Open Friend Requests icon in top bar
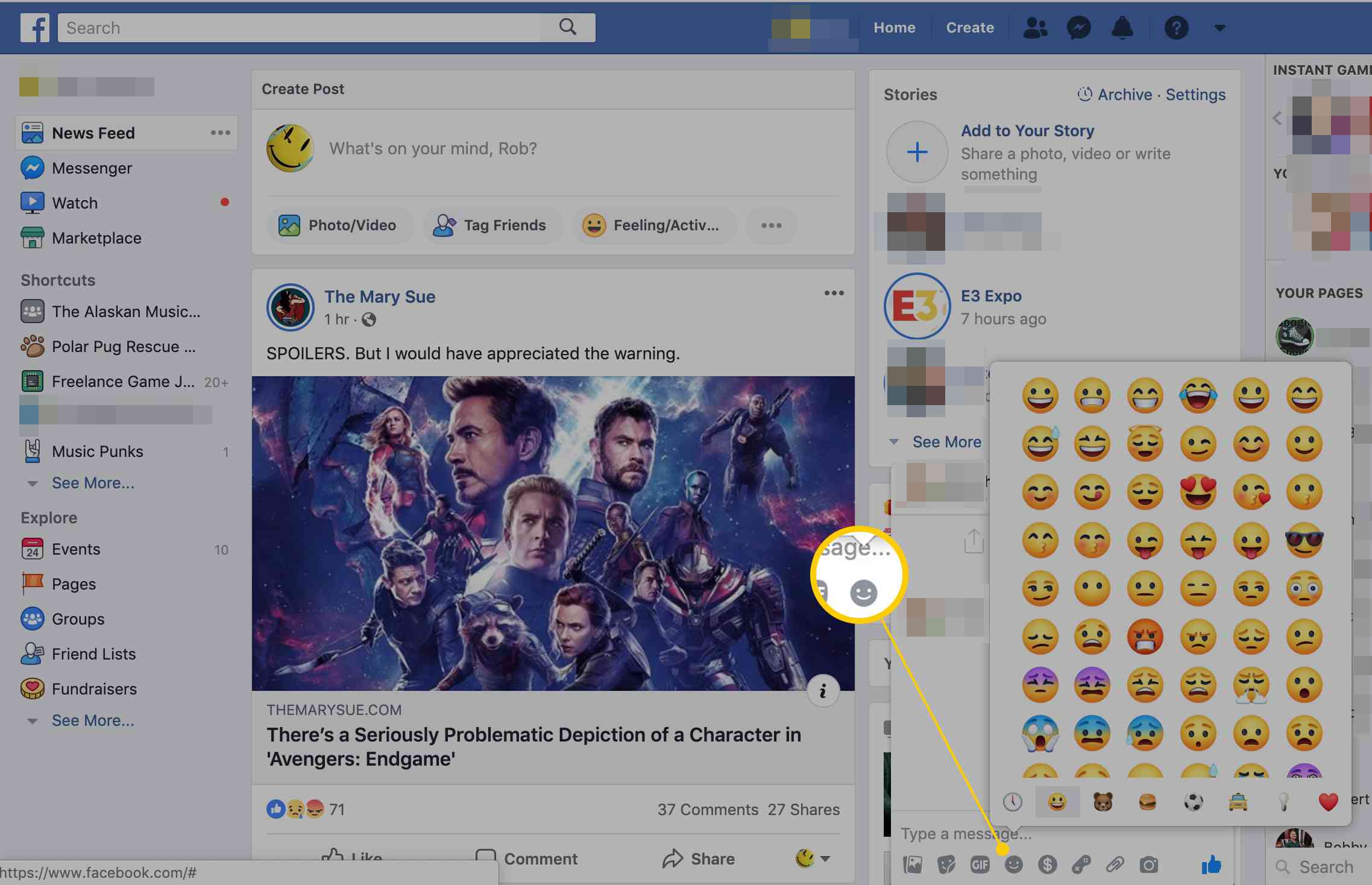The height and width of the screenshot is (885, 1372). (x=1035, y=28)
